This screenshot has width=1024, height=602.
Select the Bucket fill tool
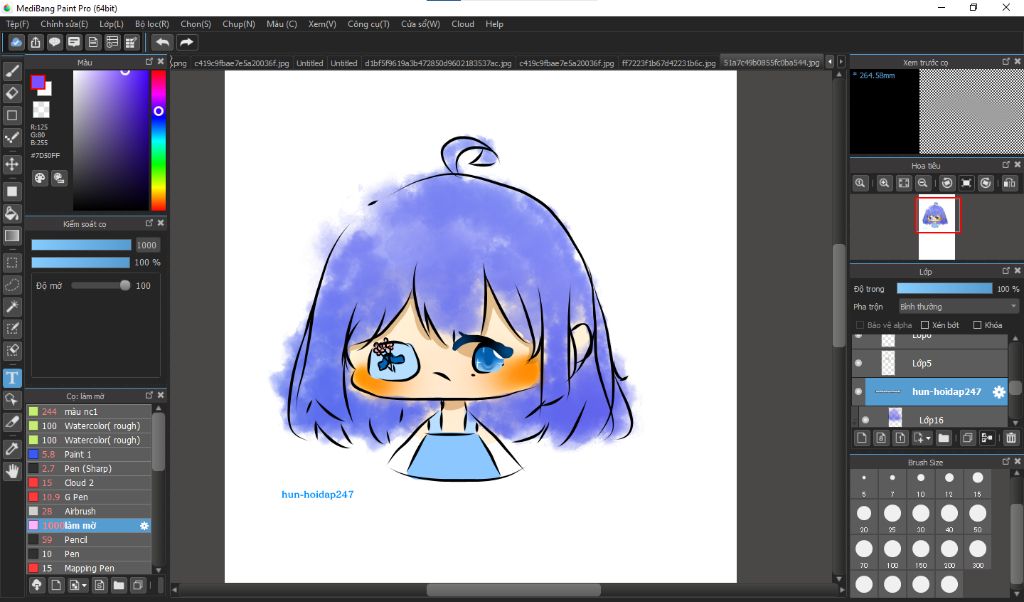click(x=12, y=214)
